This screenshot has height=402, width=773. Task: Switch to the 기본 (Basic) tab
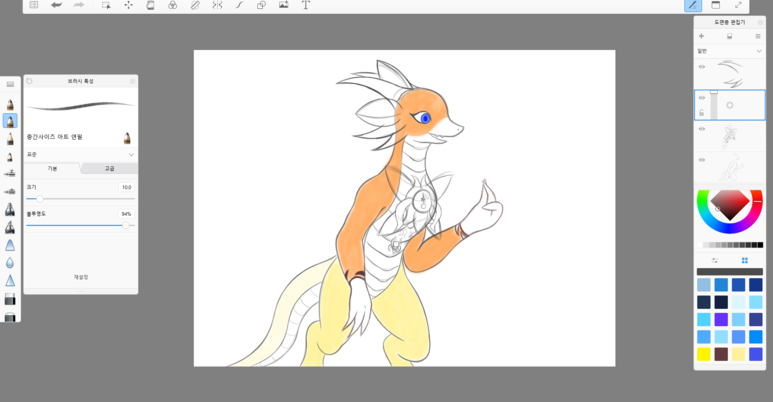point(52,169)
